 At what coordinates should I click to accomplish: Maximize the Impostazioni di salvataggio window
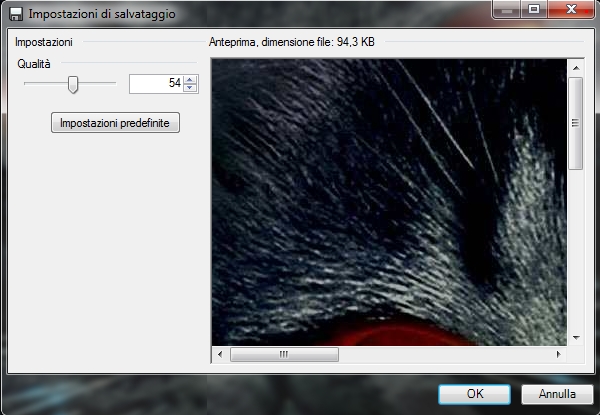pyautogui.click(x=533, y=9)
